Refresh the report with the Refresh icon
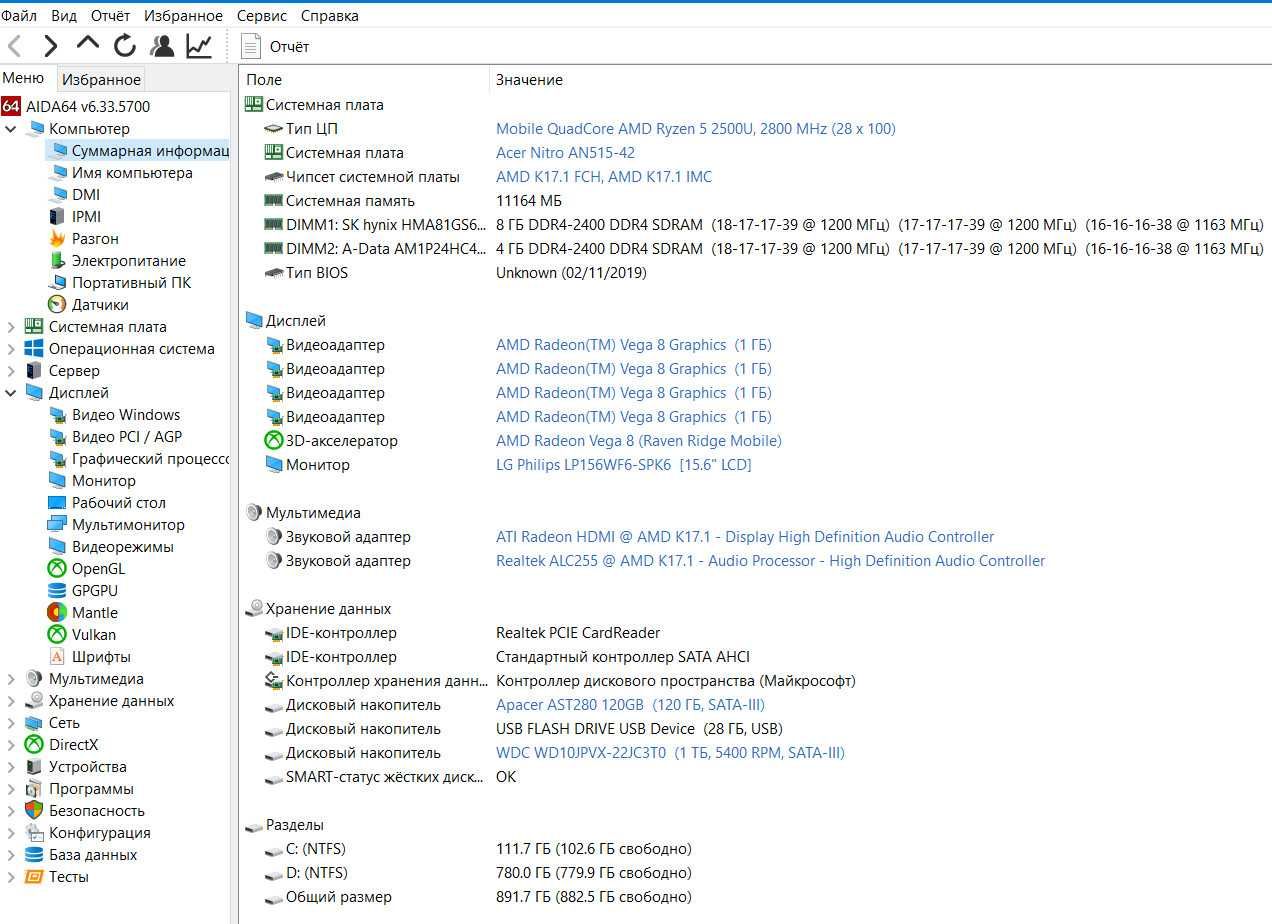Viewport: 1272px width, 924px height. tap(125, 46)
